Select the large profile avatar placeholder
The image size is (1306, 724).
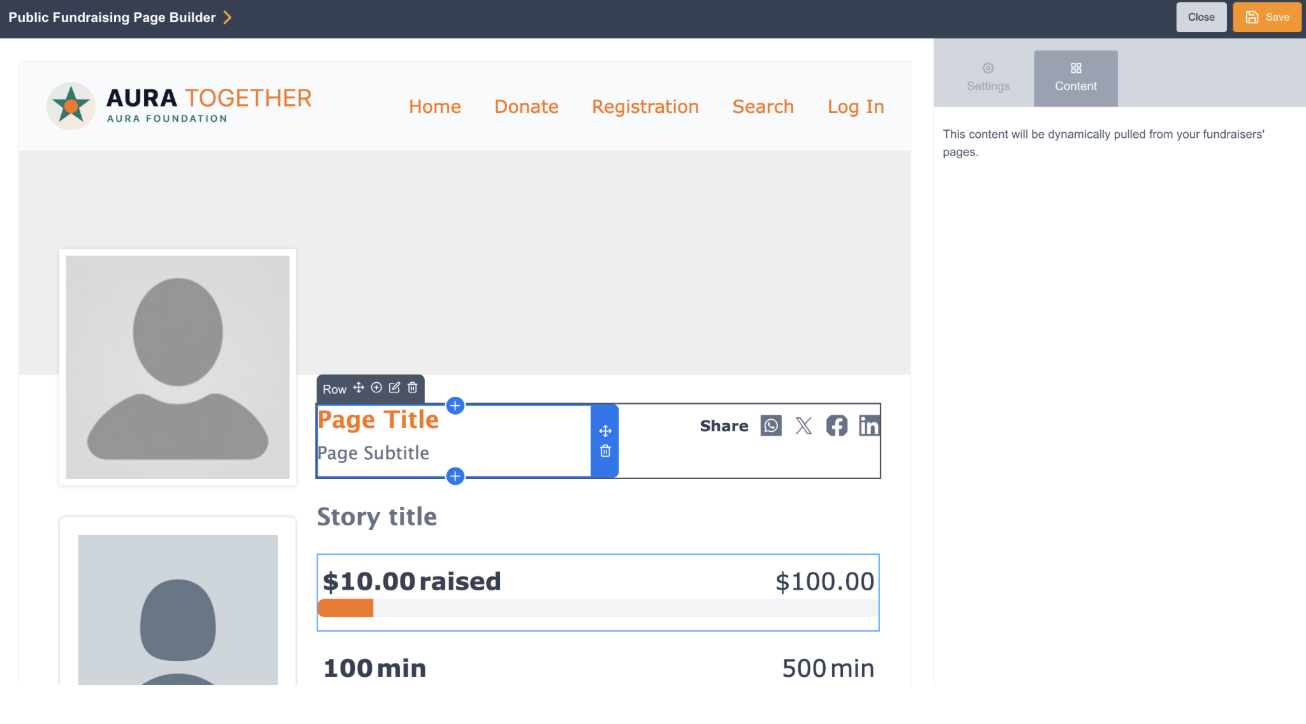[x=178, y=367]
